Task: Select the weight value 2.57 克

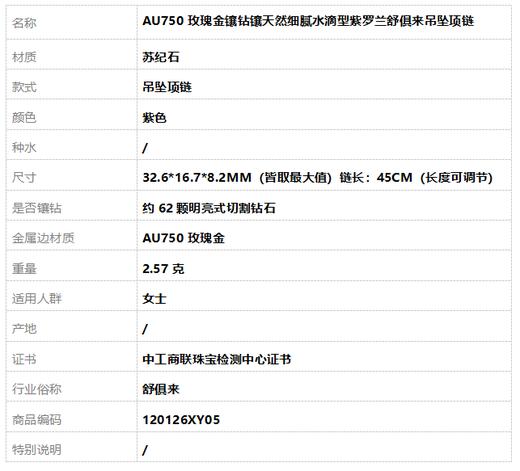Action: coord(163,269)
